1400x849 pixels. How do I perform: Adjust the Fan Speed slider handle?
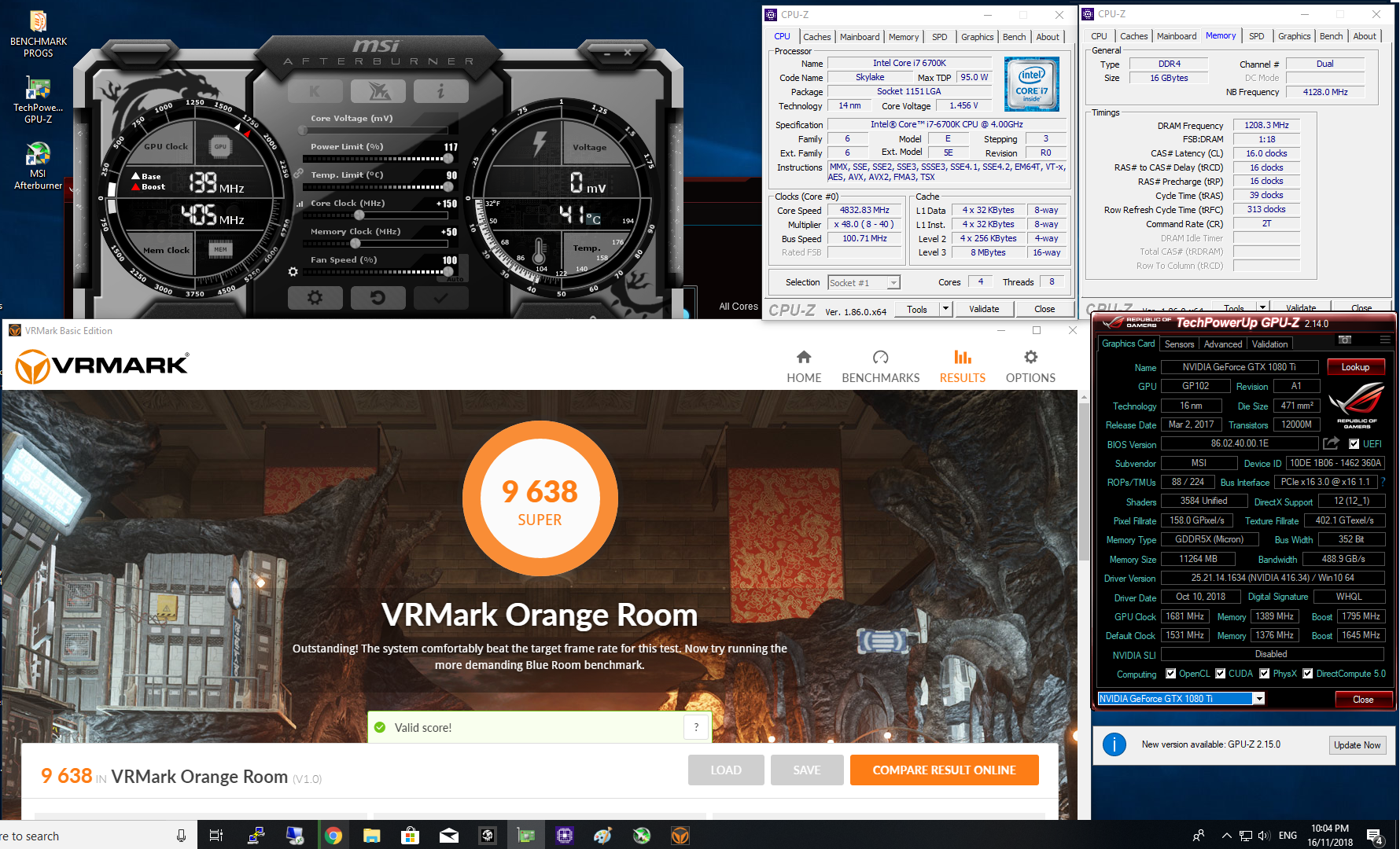[x=448, y=271]
